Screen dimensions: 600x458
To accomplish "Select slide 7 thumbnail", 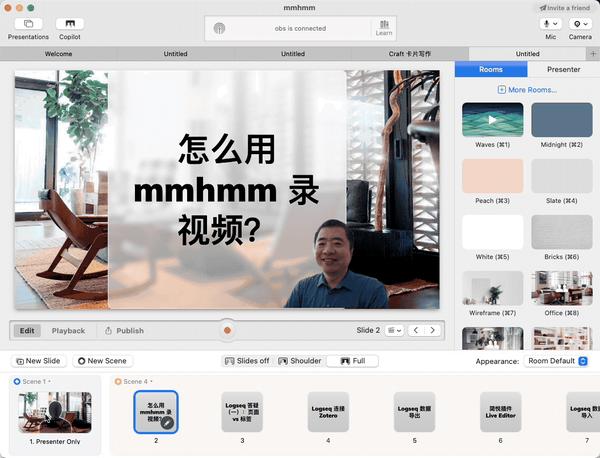I will (583, 412).
